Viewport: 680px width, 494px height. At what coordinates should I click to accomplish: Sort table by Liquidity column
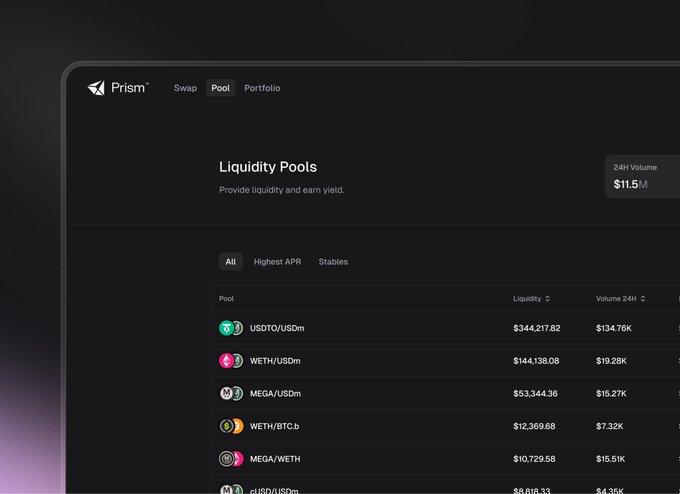[531, 298]
